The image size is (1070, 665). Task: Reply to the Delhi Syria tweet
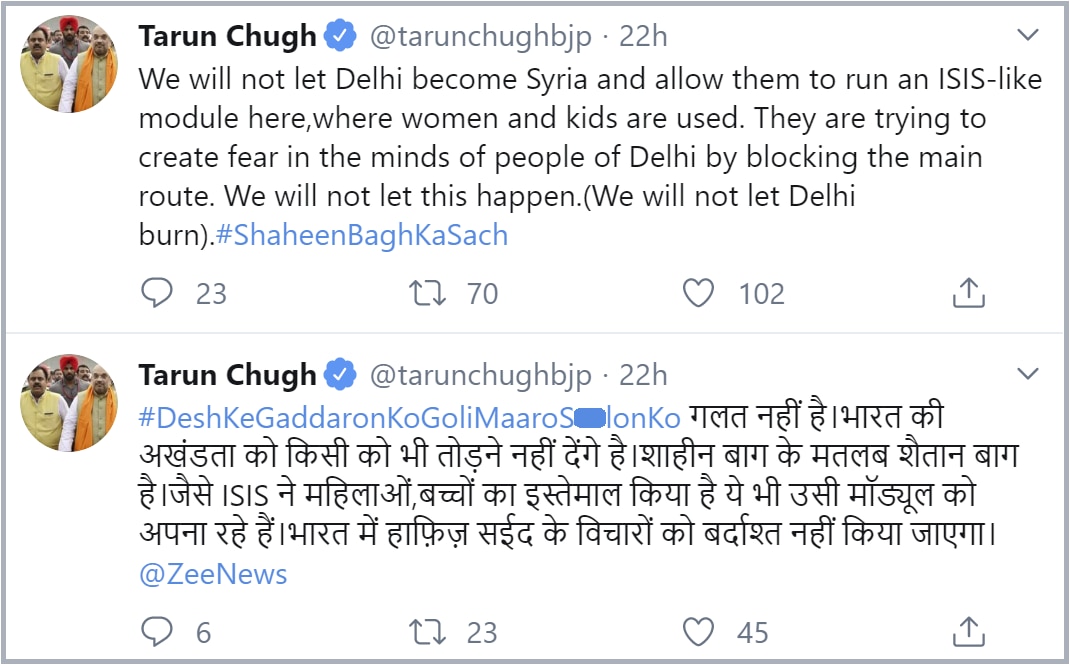(x=157, y=293)
